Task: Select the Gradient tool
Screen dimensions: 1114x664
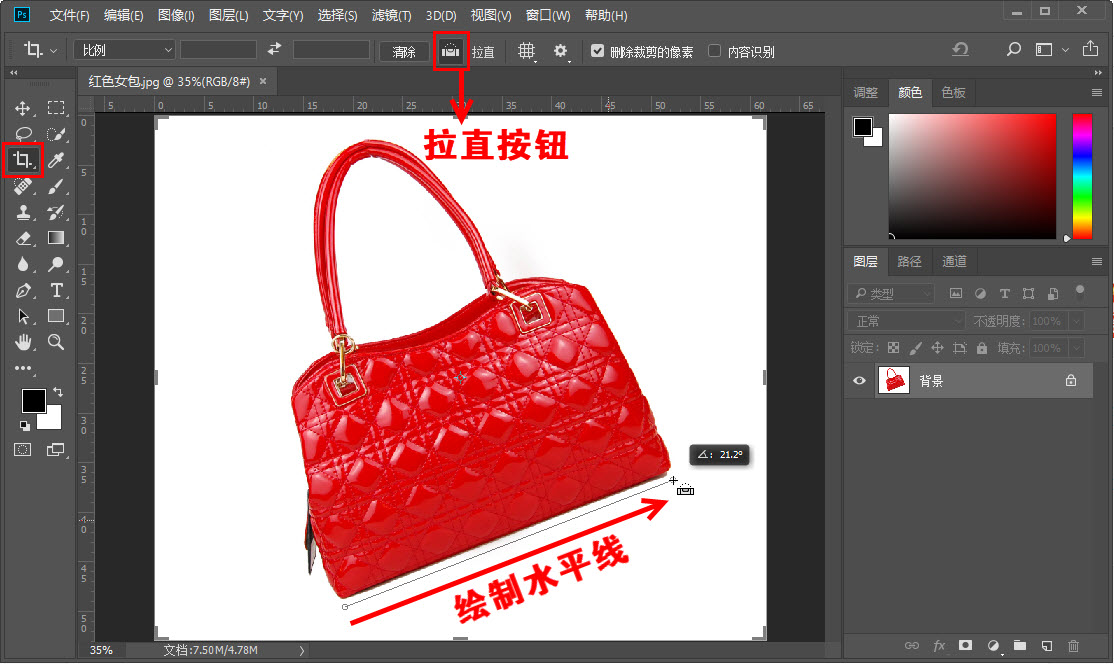Action: point(56,238)
